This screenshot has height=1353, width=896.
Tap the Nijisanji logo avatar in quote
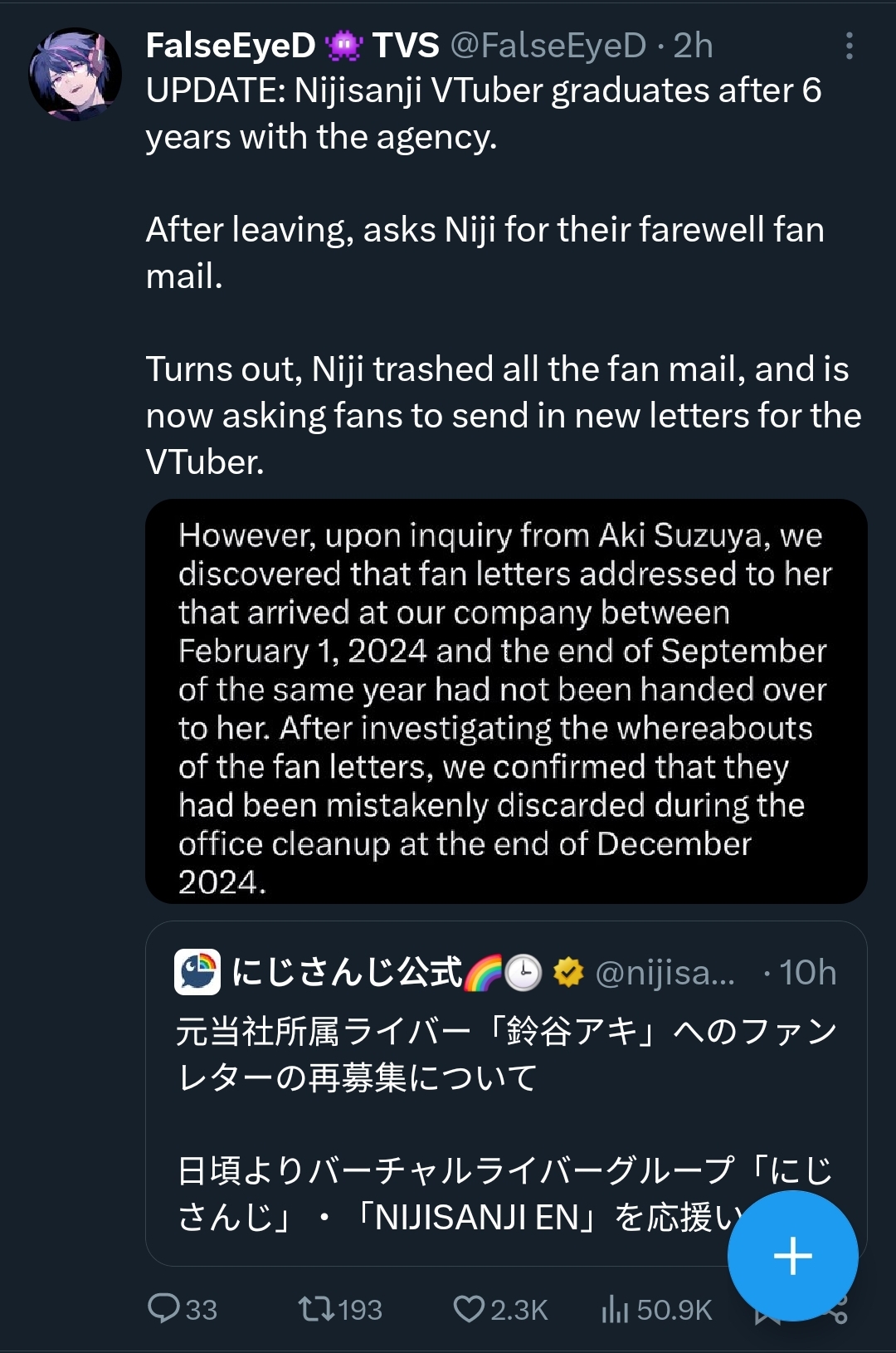pos(197,972)
